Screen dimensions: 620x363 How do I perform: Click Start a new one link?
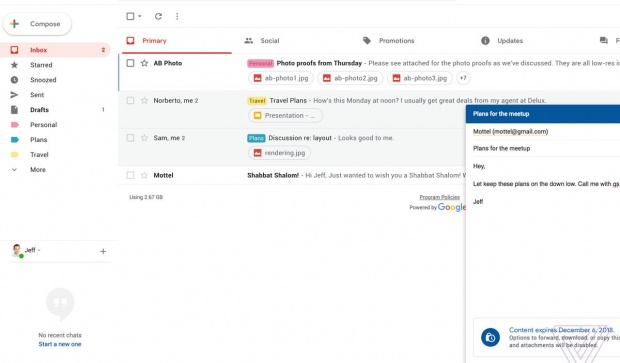(x=60, y=344)
